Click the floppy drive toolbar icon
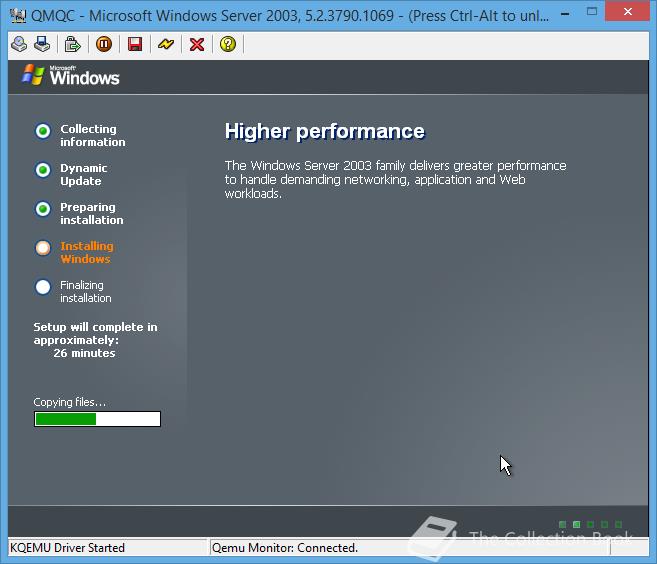The image size is (657, 564). click(x=42, y=44)
